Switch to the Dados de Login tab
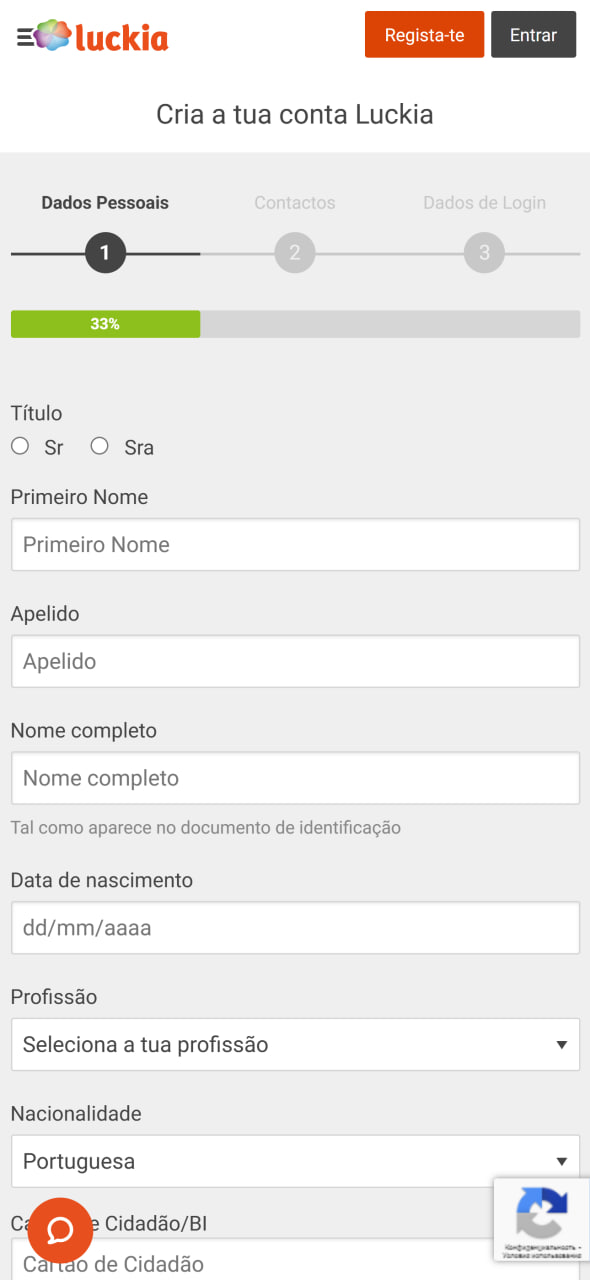The width and height of the screenshot is (590, 1280). [x=484, y=203]
